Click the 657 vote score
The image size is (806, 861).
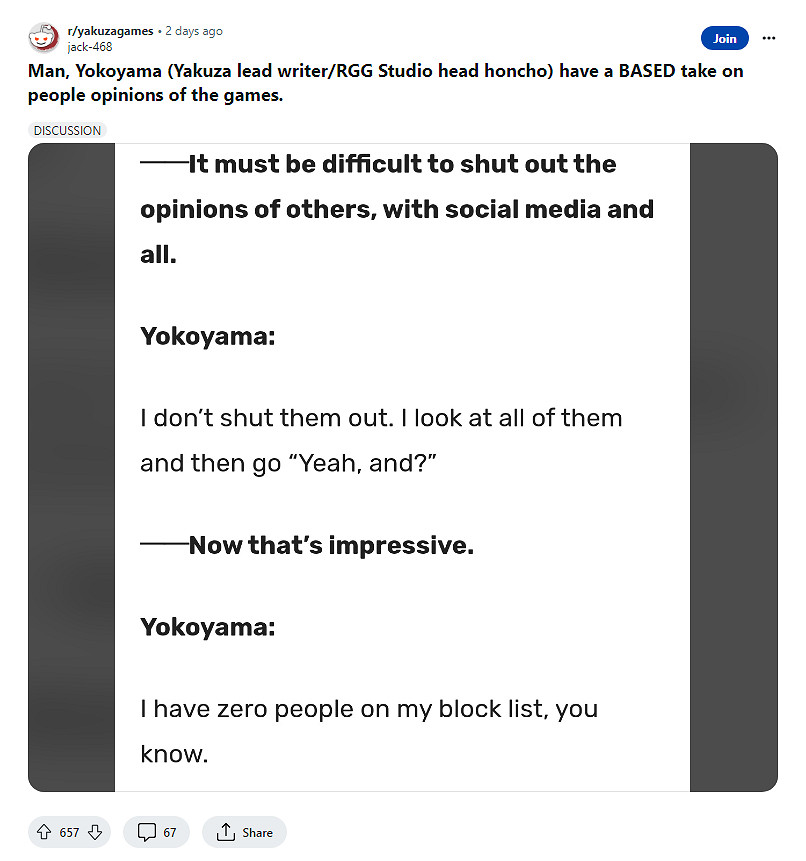[x=69, y=832]
